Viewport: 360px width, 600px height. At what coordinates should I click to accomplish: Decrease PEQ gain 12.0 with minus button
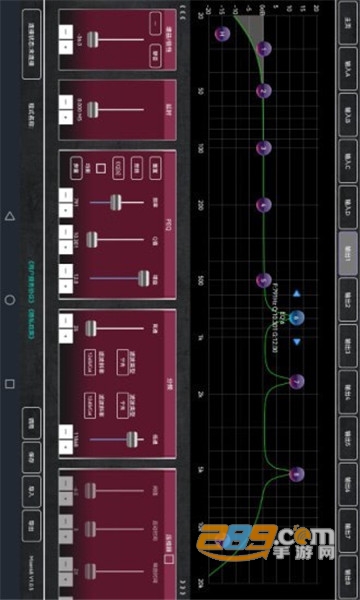coord(66,271)
